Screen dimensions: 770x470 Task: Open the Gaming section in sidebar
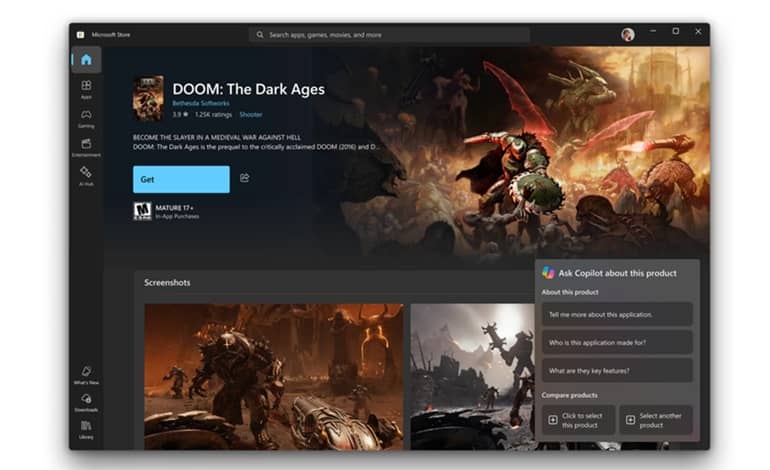pos(86,118)
